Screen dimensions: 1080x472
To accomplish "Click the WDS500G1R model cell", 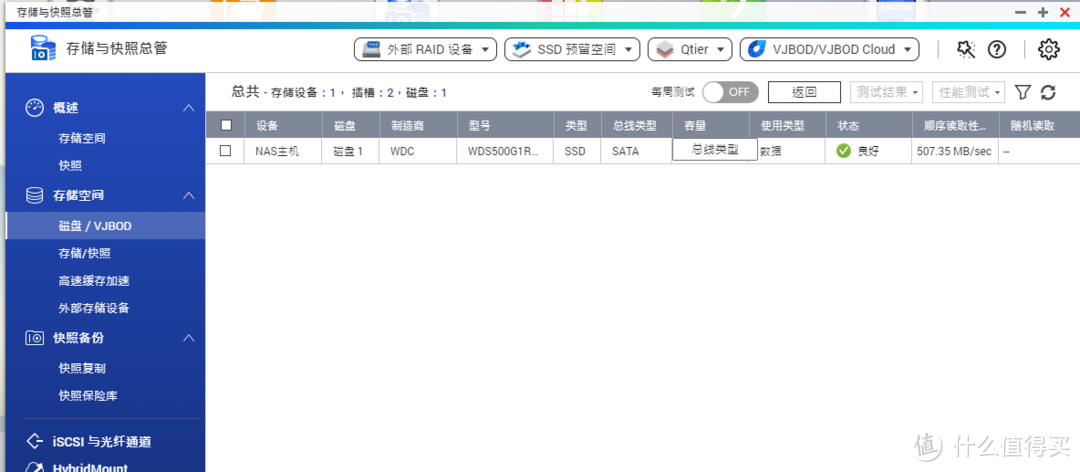I will tap(505, 151).
